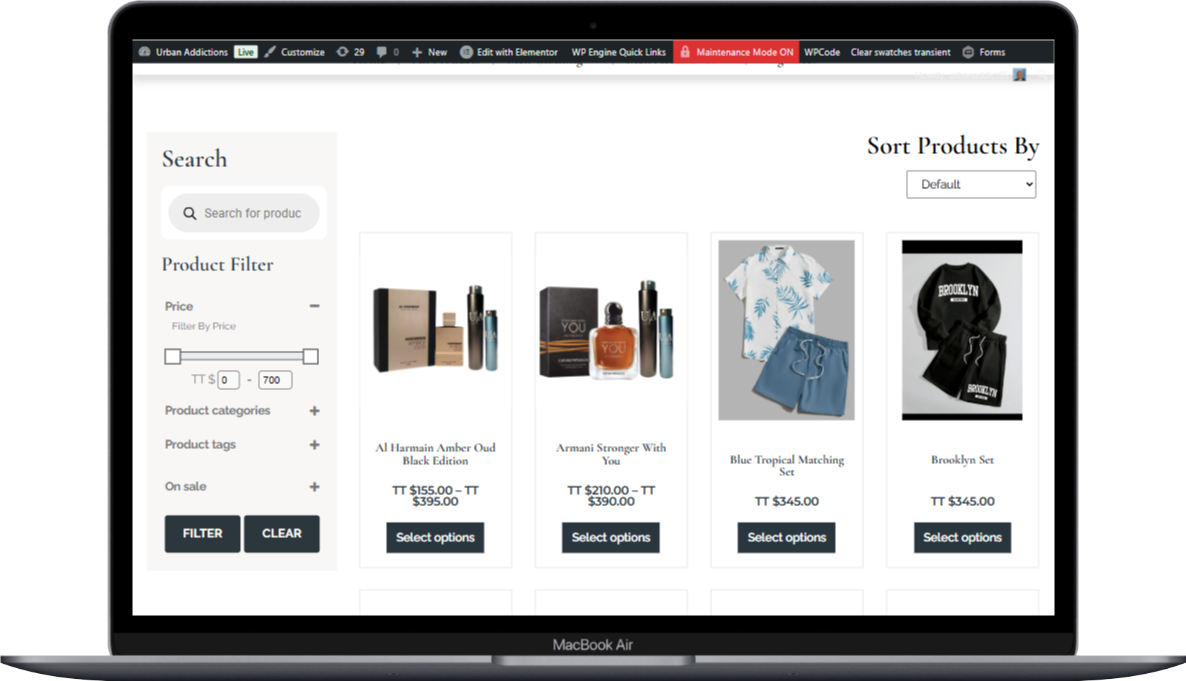
Task: Open Blue Tropical Matching Set image
Action: click(787, 330)
